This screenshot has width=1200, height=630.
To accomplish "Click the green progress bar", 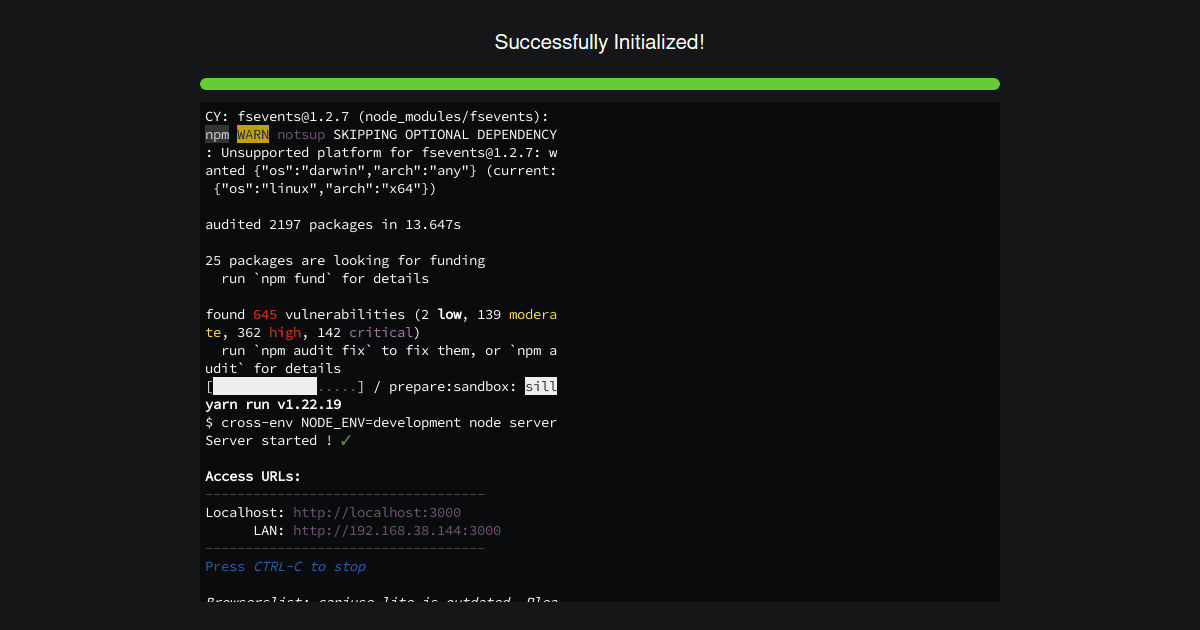I will tap(600, 84).
